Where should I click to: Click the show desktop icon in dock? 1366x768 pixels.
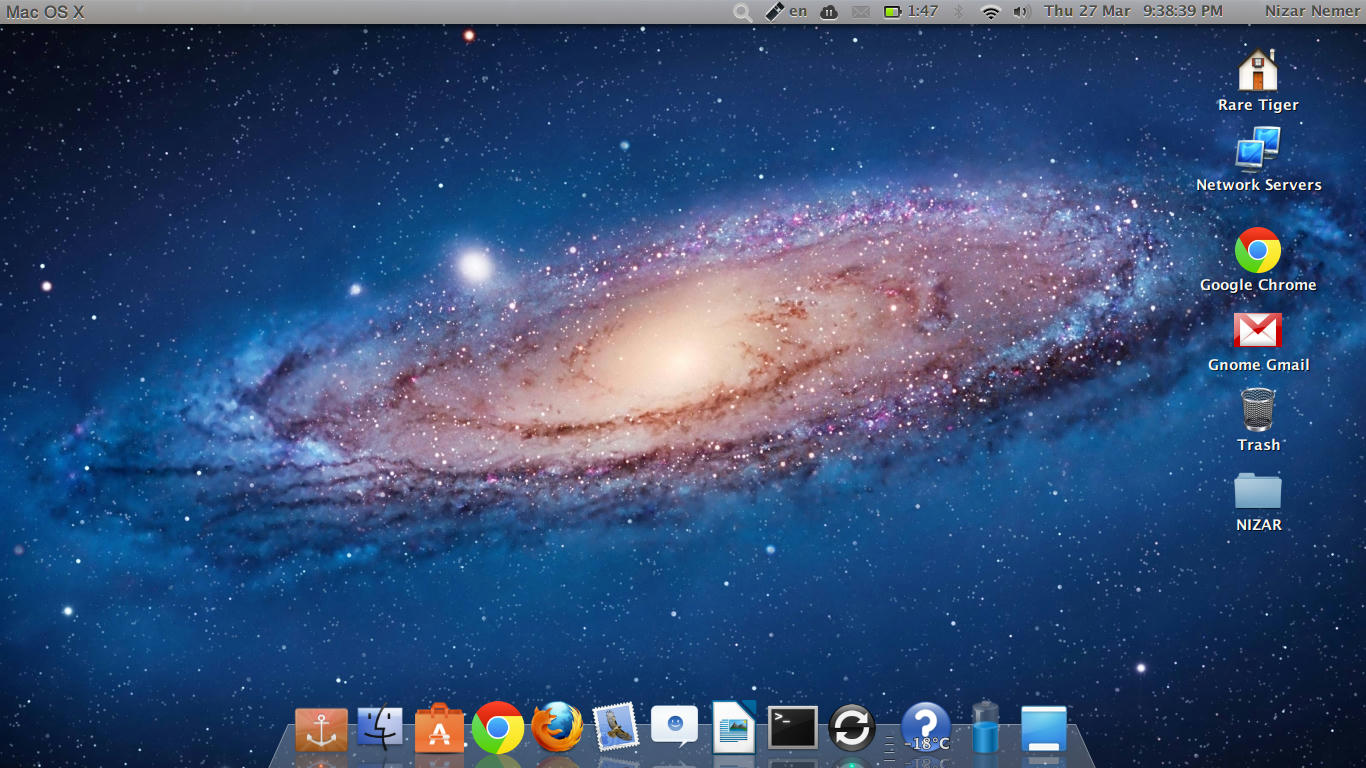[x=1044, y=728]
